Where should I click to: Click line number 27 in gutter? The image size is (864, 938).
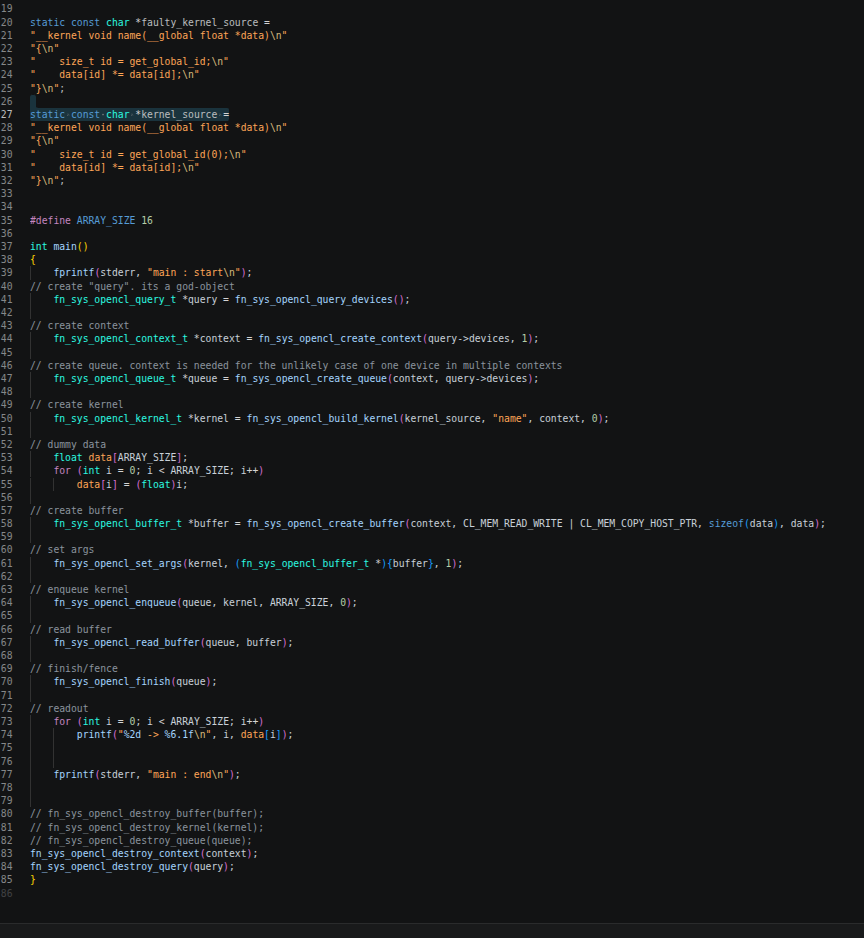7,114
